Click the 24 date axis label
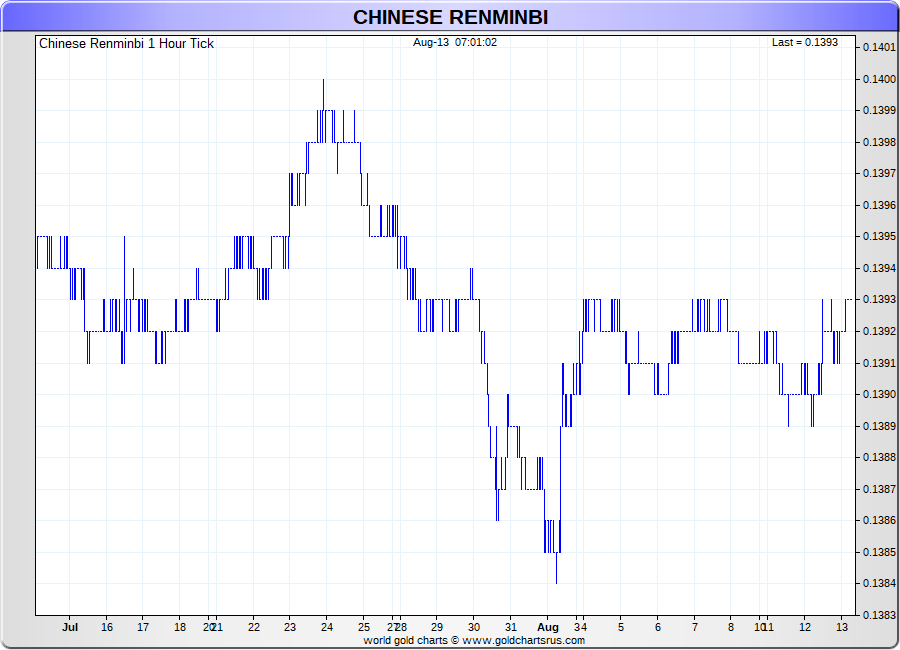The image size is (900, 650). (327, 627)
